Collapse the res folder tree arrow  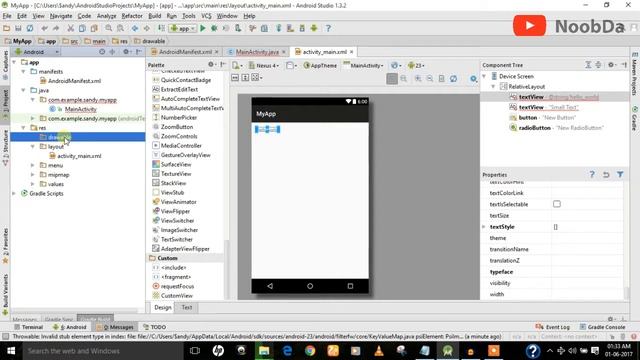23,128
